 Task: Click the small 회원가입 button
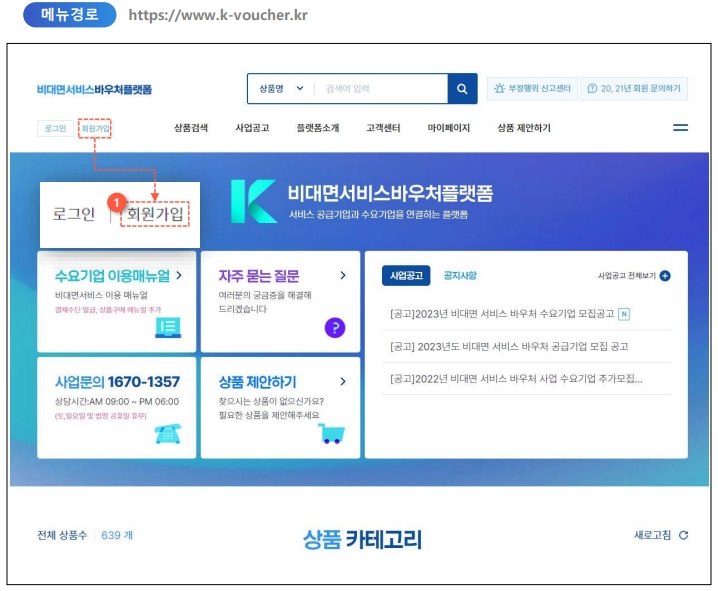click(x=95, y=128)
